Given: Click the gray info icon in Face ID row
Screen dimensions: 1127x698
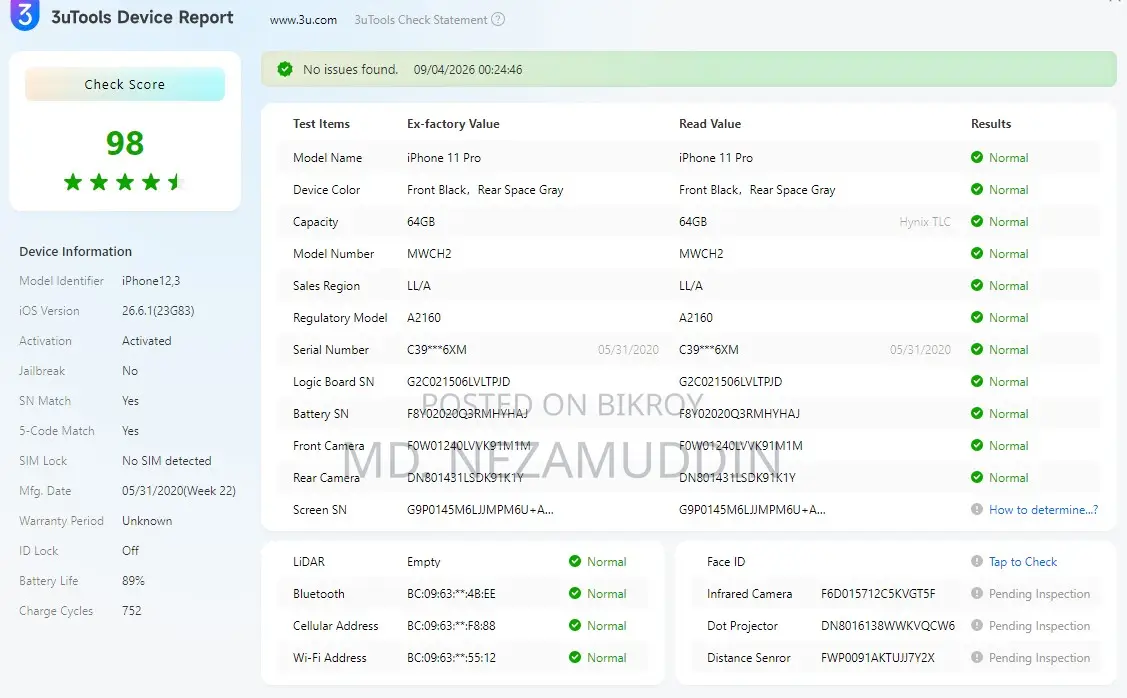Looking at the screenshot, I should click(977, 561).
